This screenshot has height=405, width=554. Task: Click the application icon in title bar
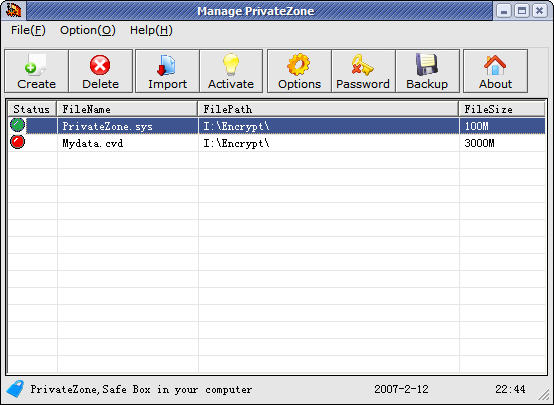(13, 10)
